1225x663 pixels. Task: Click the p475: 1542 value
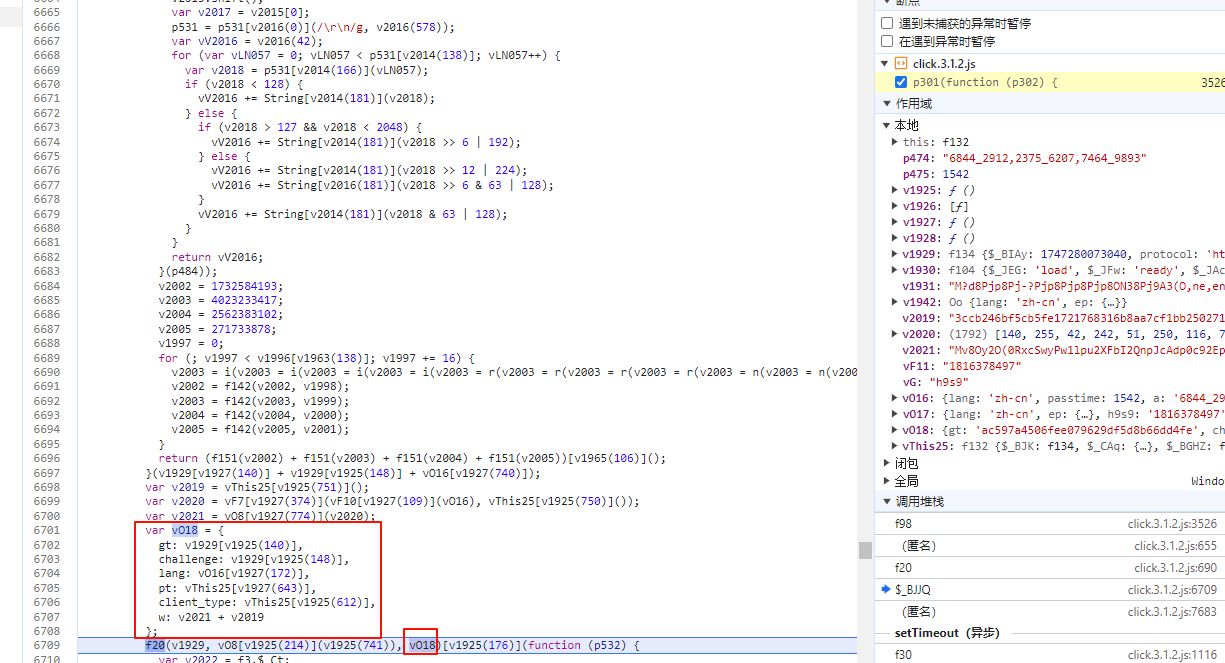click(x=956, y=174)
